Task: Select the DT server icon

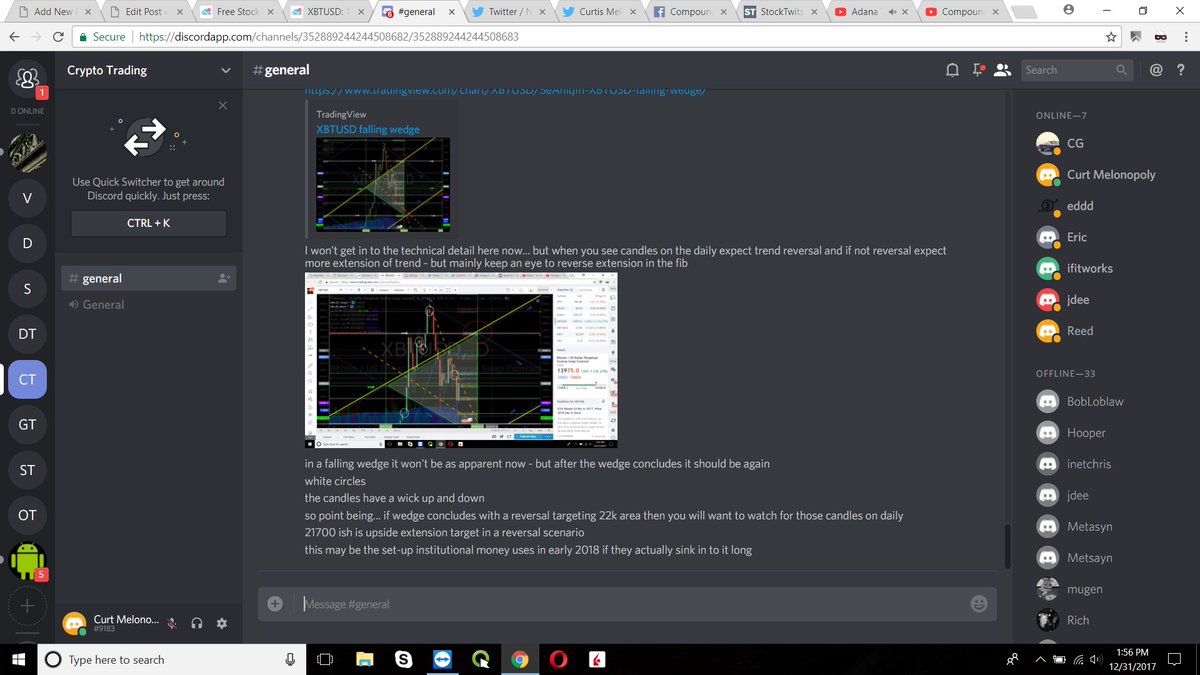Action: point(27,334)
